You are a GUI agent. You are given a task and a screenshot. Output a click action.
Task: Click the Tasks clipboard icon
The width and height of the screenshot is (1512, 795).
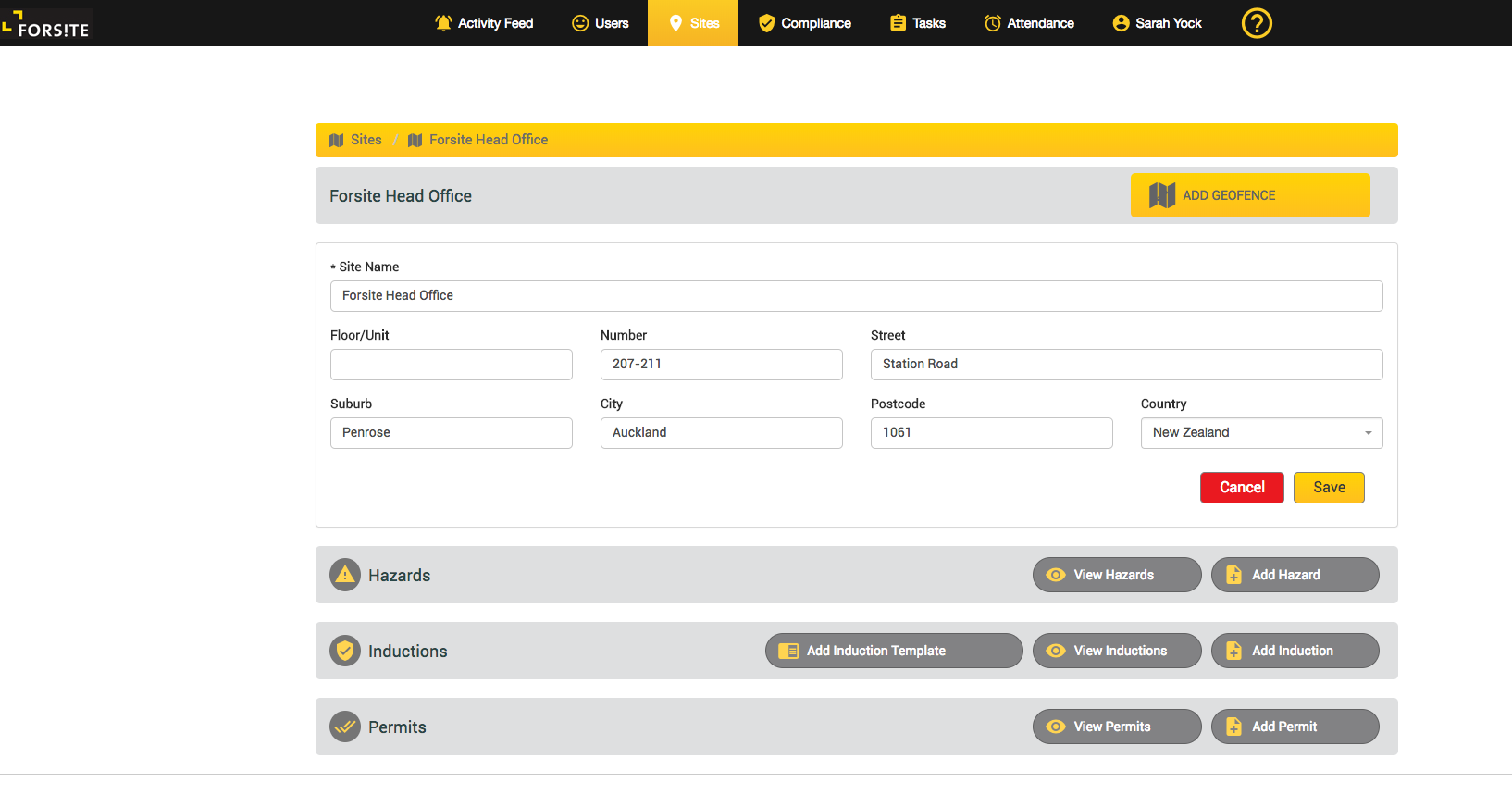point(898,23)
